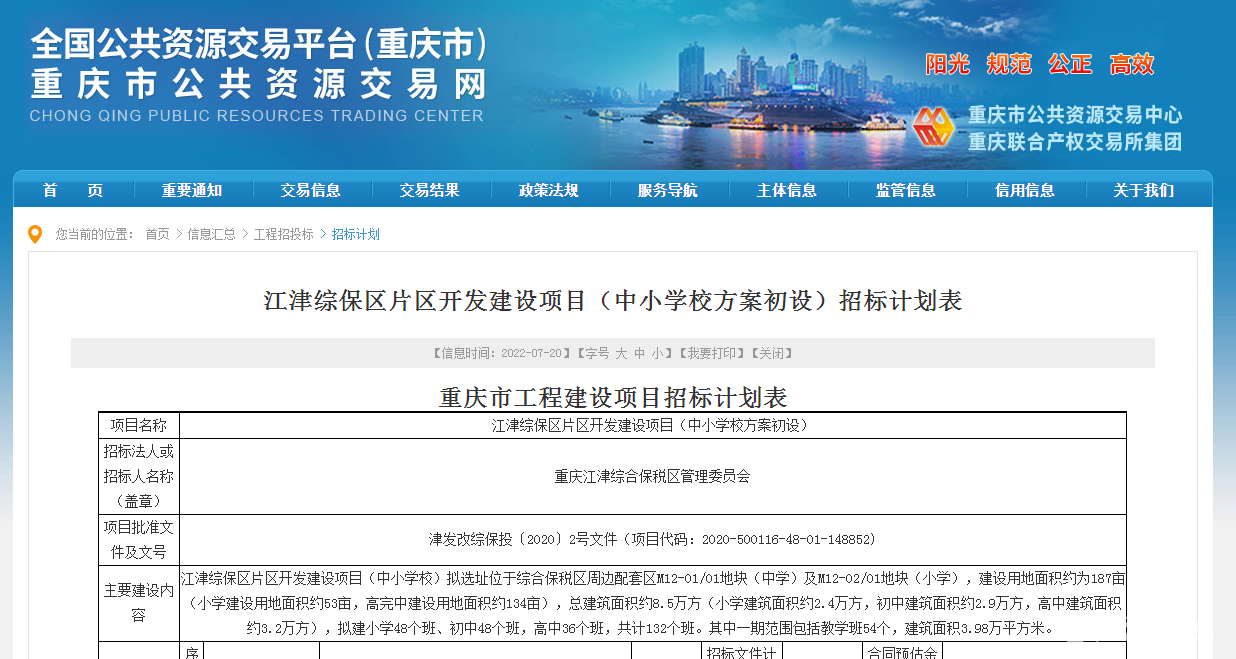Click the 阳光 slogan word in the banner
Viewport: 1236px width, 659px height.
pyautogui.click(x=947, y=64)
